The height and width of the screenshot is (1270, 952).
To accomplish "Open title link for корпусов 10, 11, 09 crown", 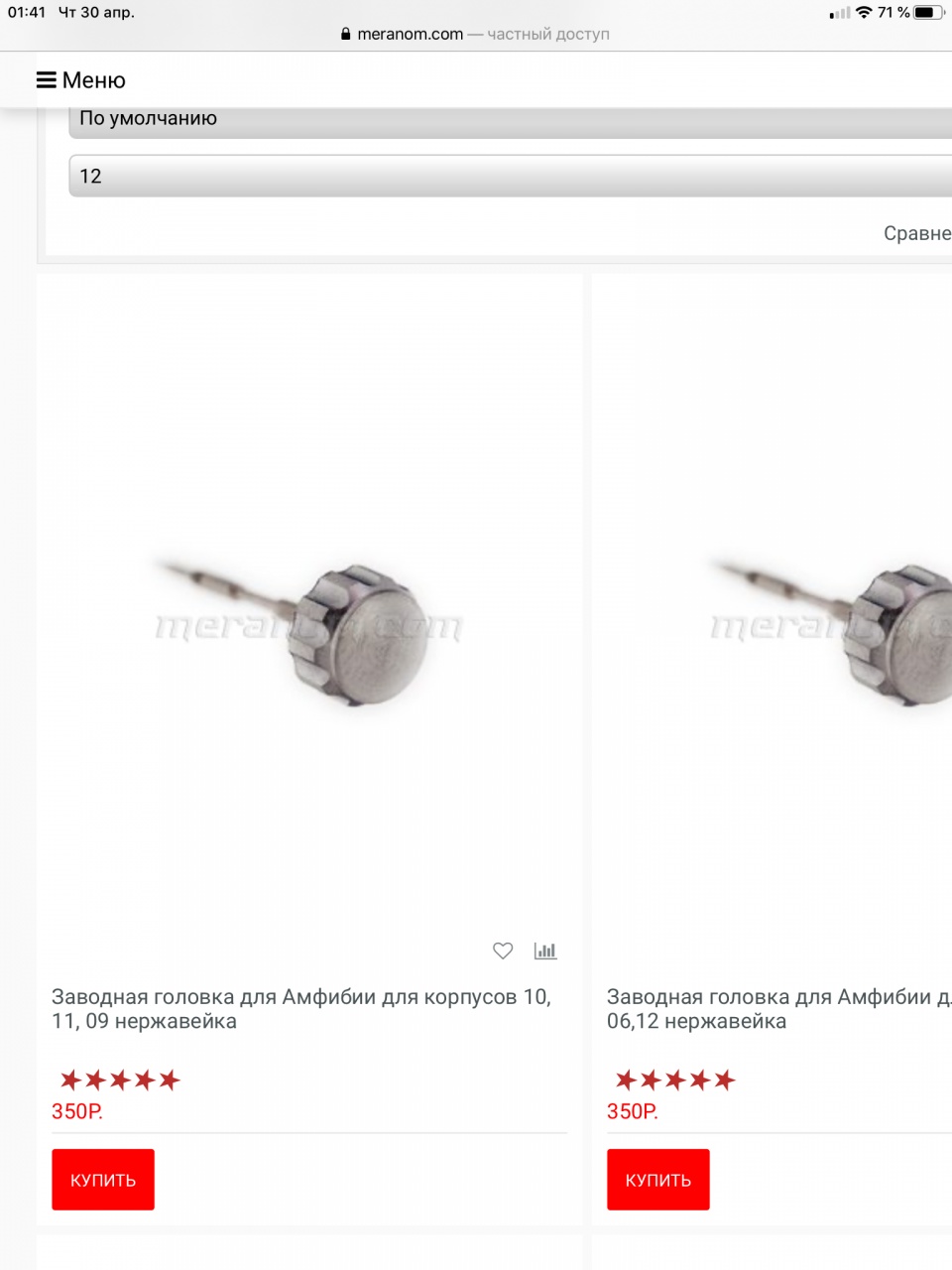I will 301,1009.
